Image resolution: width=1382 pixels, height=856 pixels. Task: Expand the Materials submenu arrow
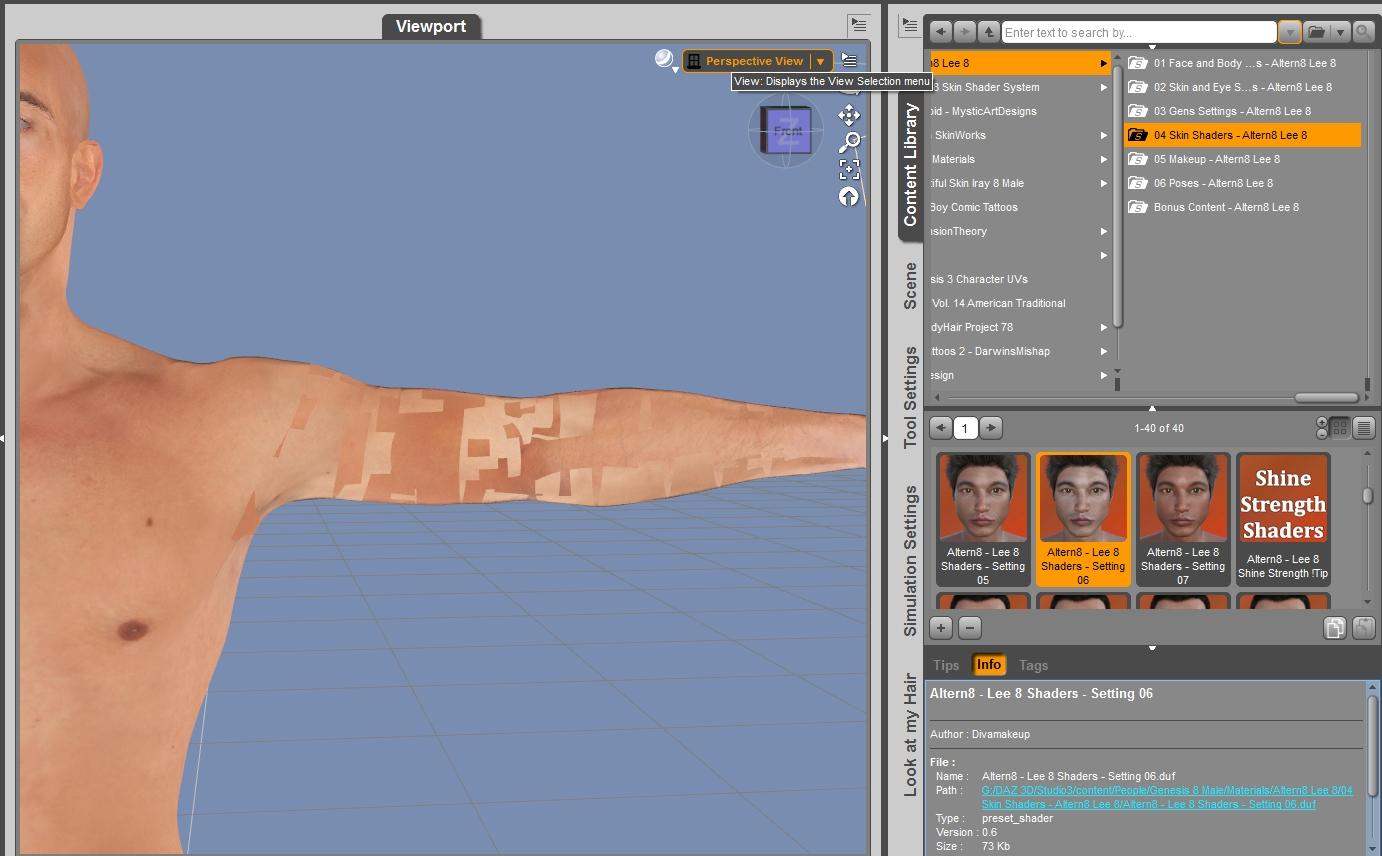tap(1103, 159)
